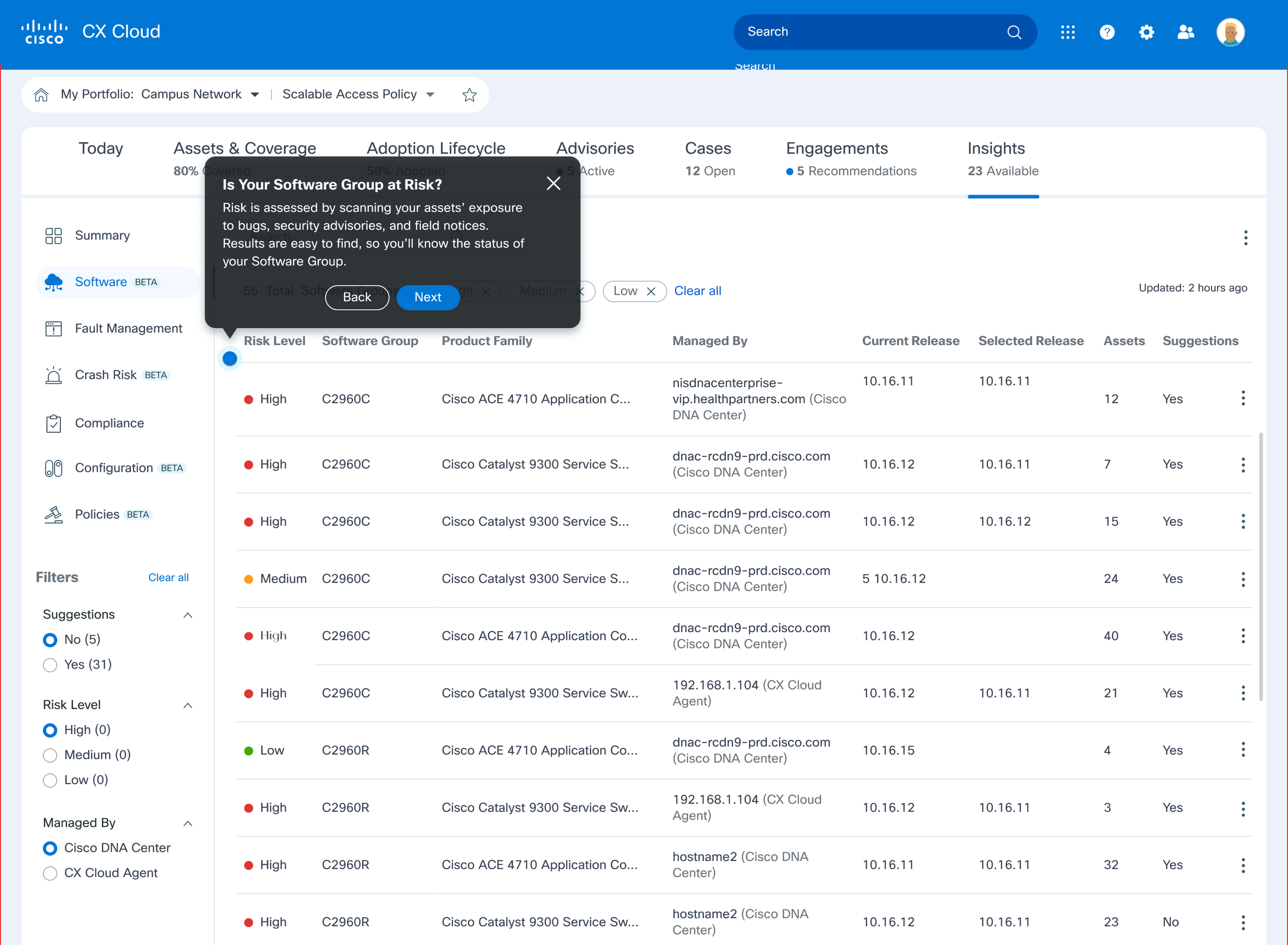
Task: Open Crash Risk section in sidebar
Action: click(106, 375)
